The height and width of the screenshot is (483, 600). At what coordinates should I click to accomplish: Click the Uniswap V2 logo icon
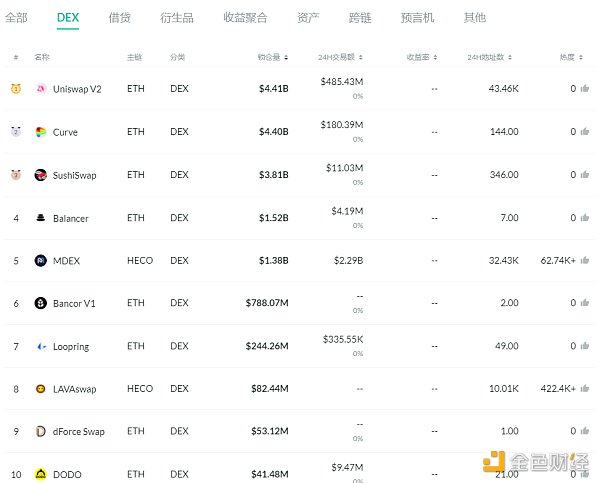click(x=41, y=89)
